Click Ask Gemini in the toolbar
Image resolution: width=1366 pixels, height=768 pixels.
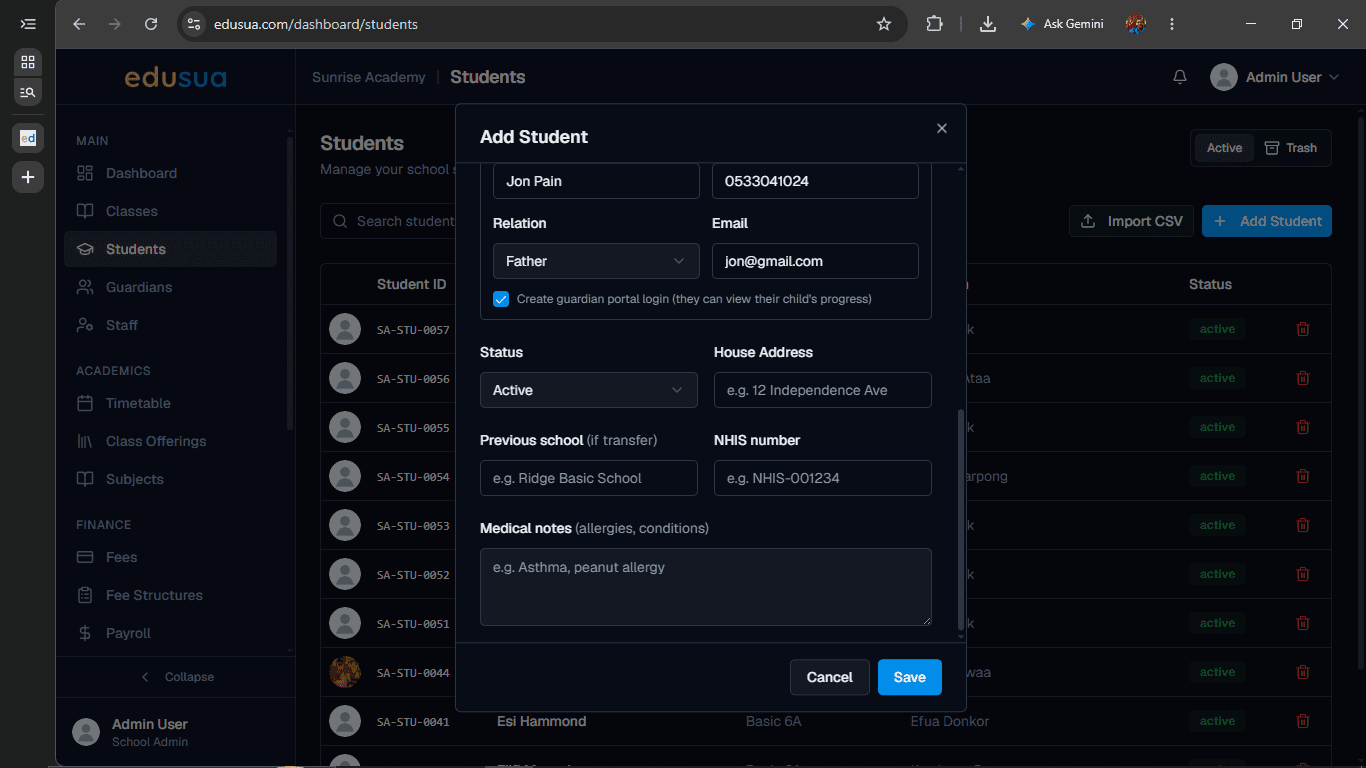(x=1061, y=24)
